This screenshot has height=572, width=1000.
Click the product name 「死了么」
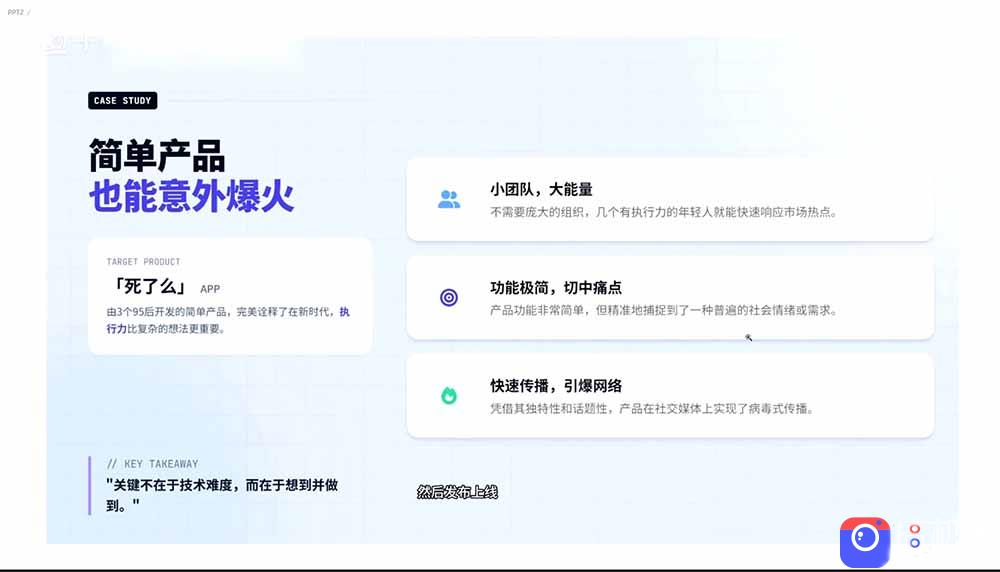[150, 286]
